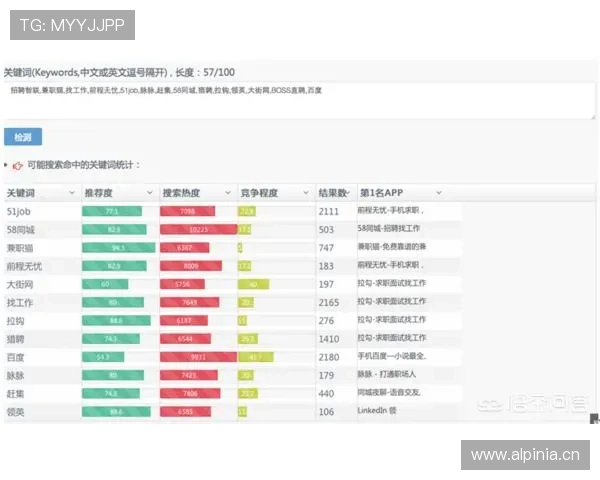
Task: Click the yellow competition bar for 大街网
Action: (254, 284)
